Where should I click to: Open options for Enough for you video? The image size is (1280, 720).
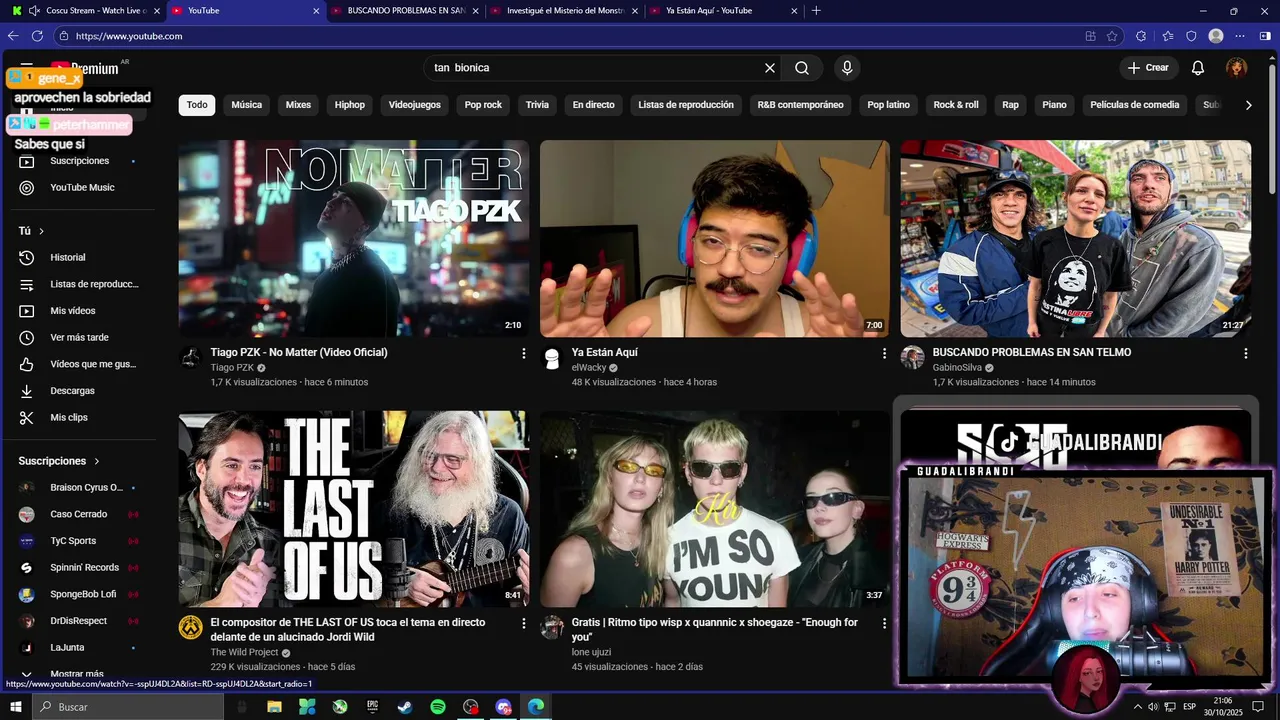point(884,623)
